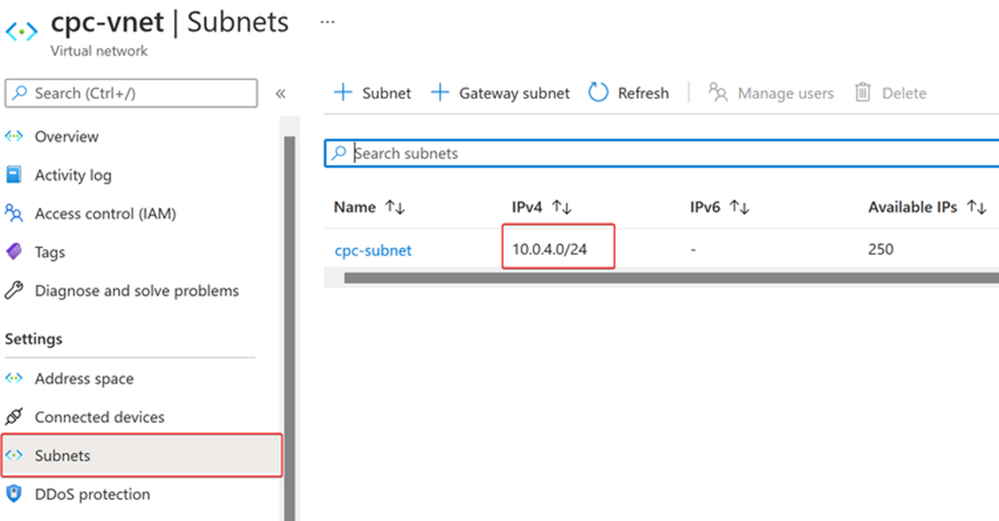Image resolution: width=999 pixels, height=521 pixels.
Task: Sort the Name column
Action: point(396,207)
